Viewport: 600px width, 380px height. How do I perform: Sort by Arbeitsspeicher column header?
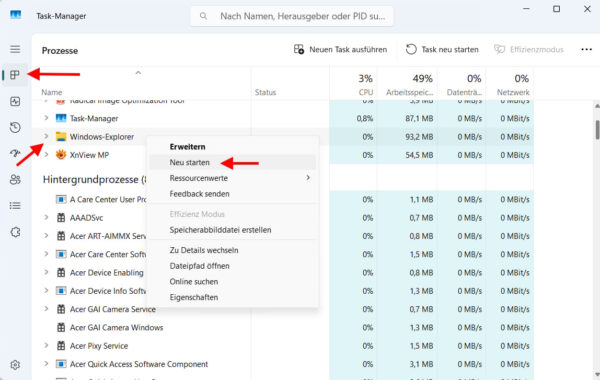[409, 92]
